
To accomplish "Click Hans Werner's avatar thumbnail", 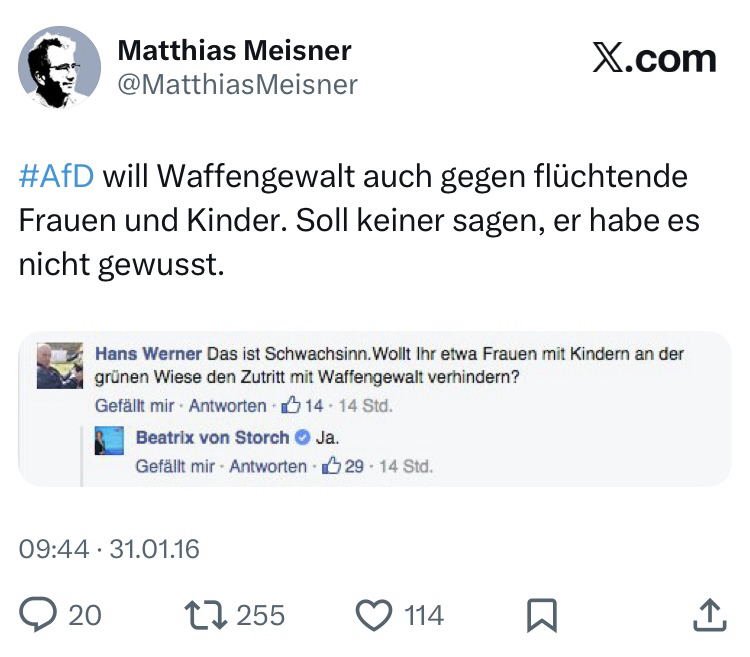I will click(x=60, y=366).
